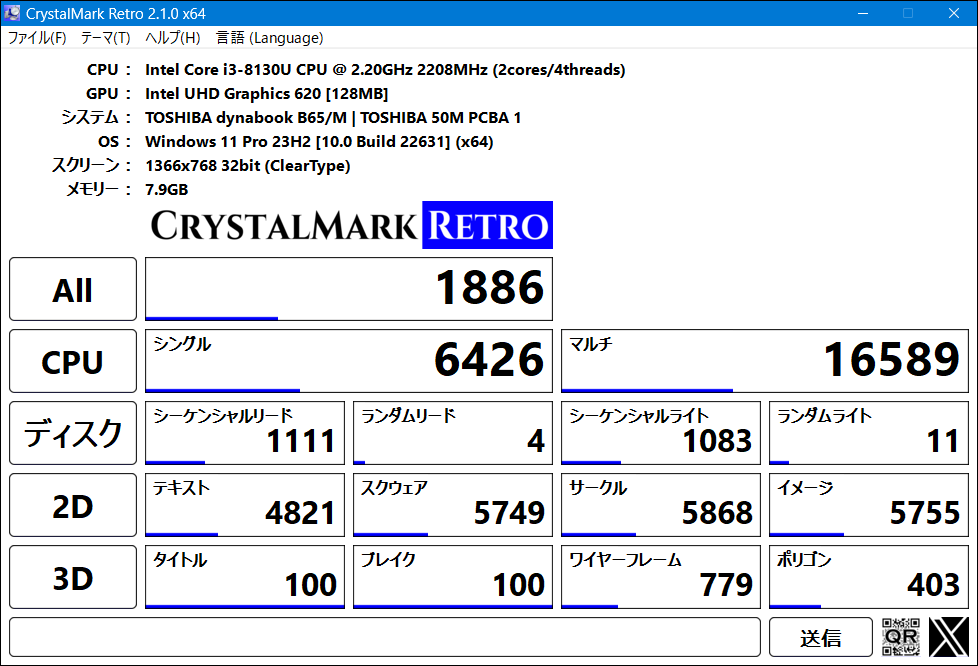Click the CrystalMark app icon in title bar
The width and height of the screenshot is (978, 666).
12,13
